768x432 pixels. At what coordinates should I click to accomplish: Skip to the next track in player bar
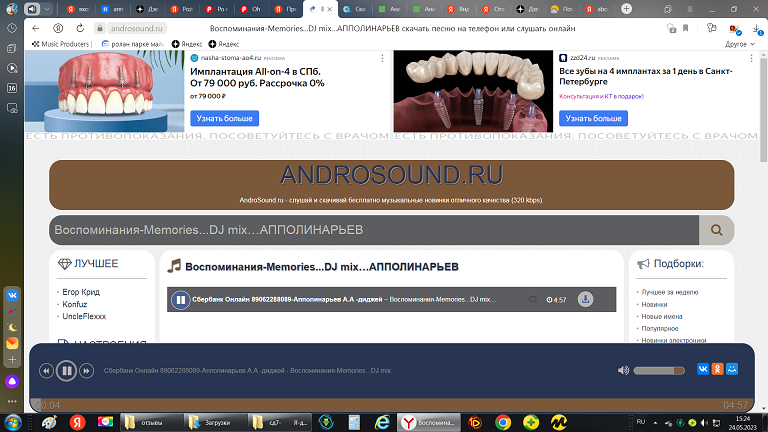[x=86, y=371]
